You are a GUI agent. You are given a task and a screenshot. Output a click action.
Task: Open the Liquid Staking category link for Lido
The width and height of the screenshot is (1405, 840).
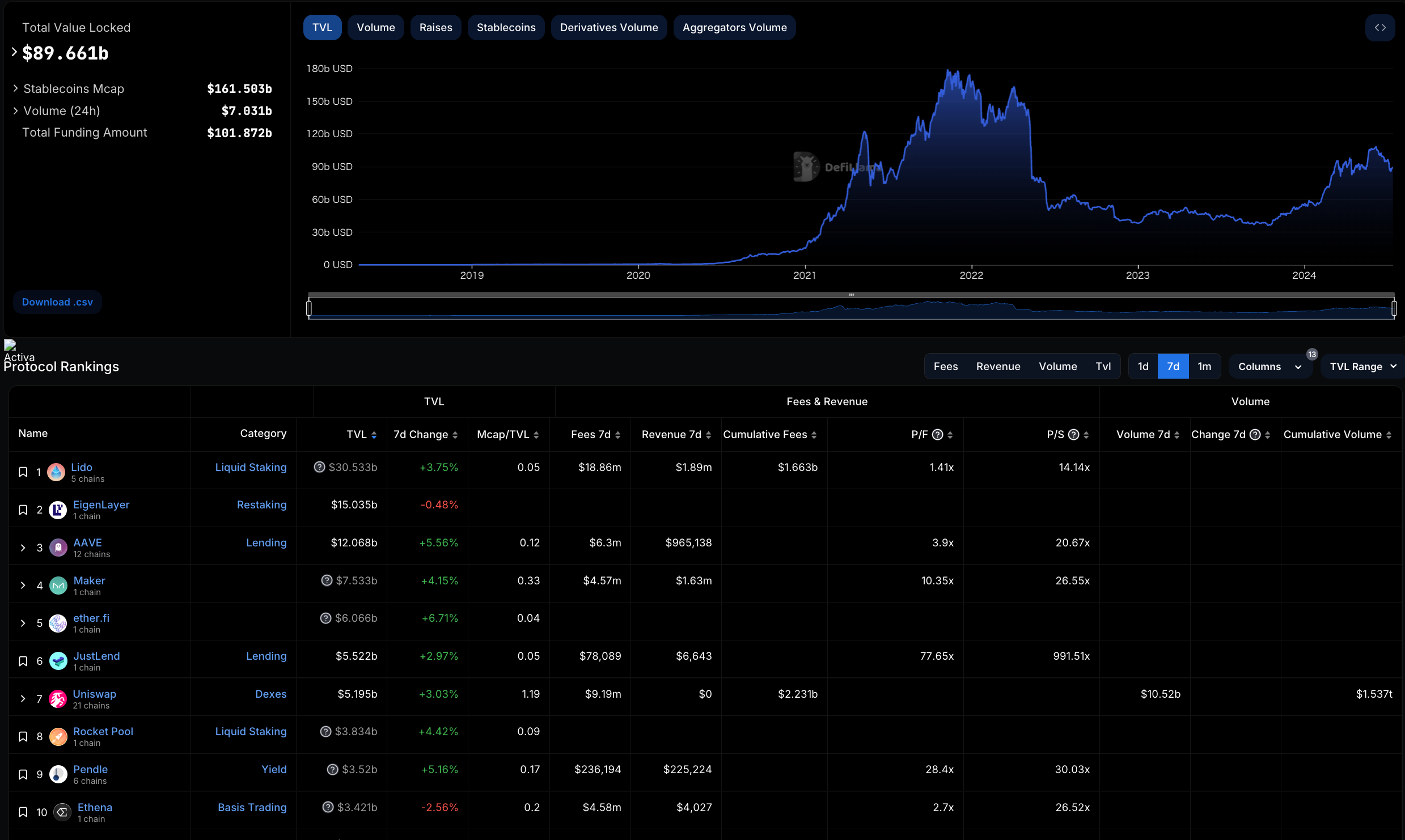251,467
